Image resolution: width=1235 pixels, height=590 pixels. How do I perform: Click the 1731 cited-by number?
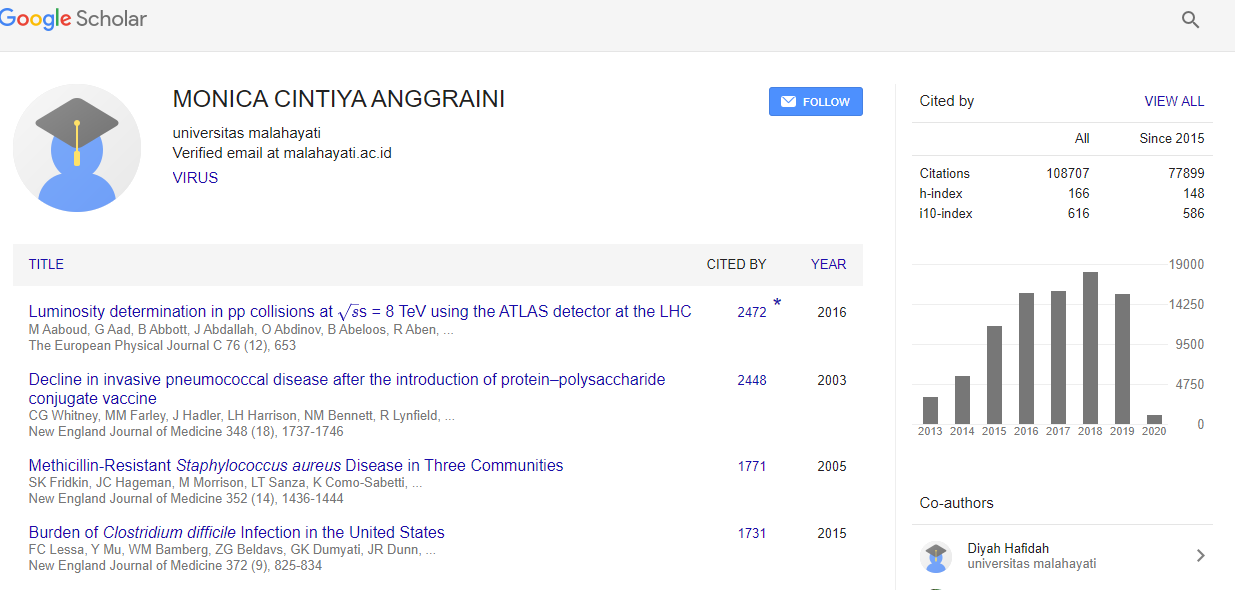click(x=752, y=534)
